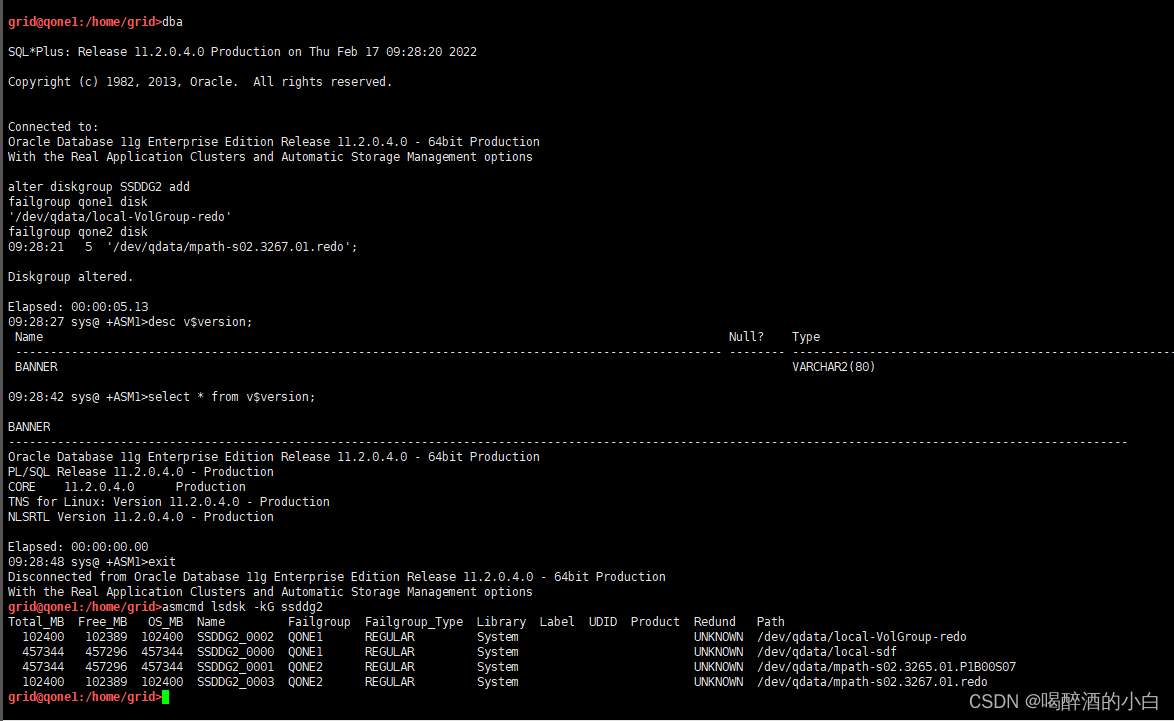Click the 'asmcmd lsdsk -kG ssddg2' command
This screenshot has width=1174, height=721.
click(x=243, y=606)
